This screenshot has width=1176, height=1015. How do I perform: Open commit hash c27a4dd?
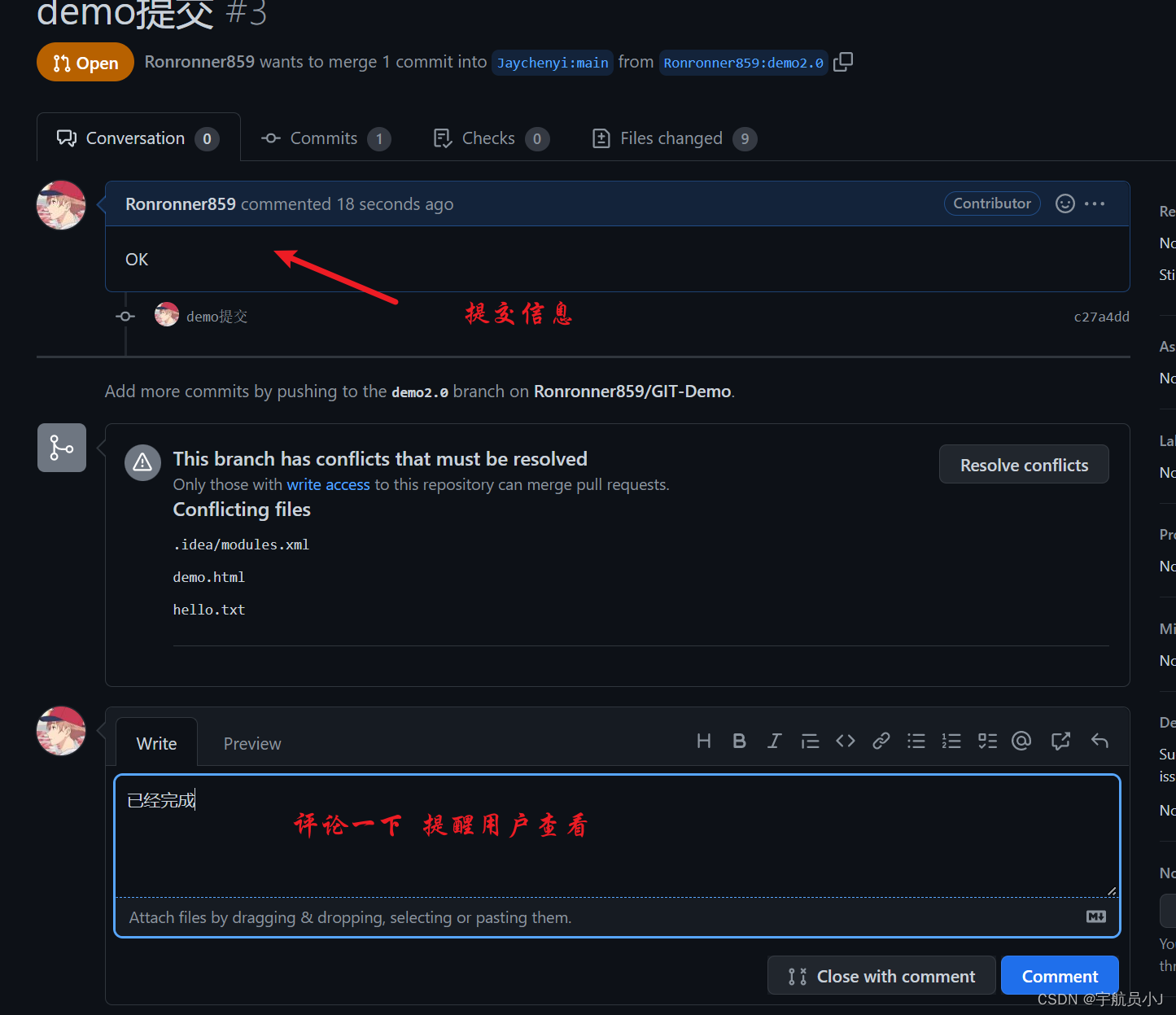1101,317
